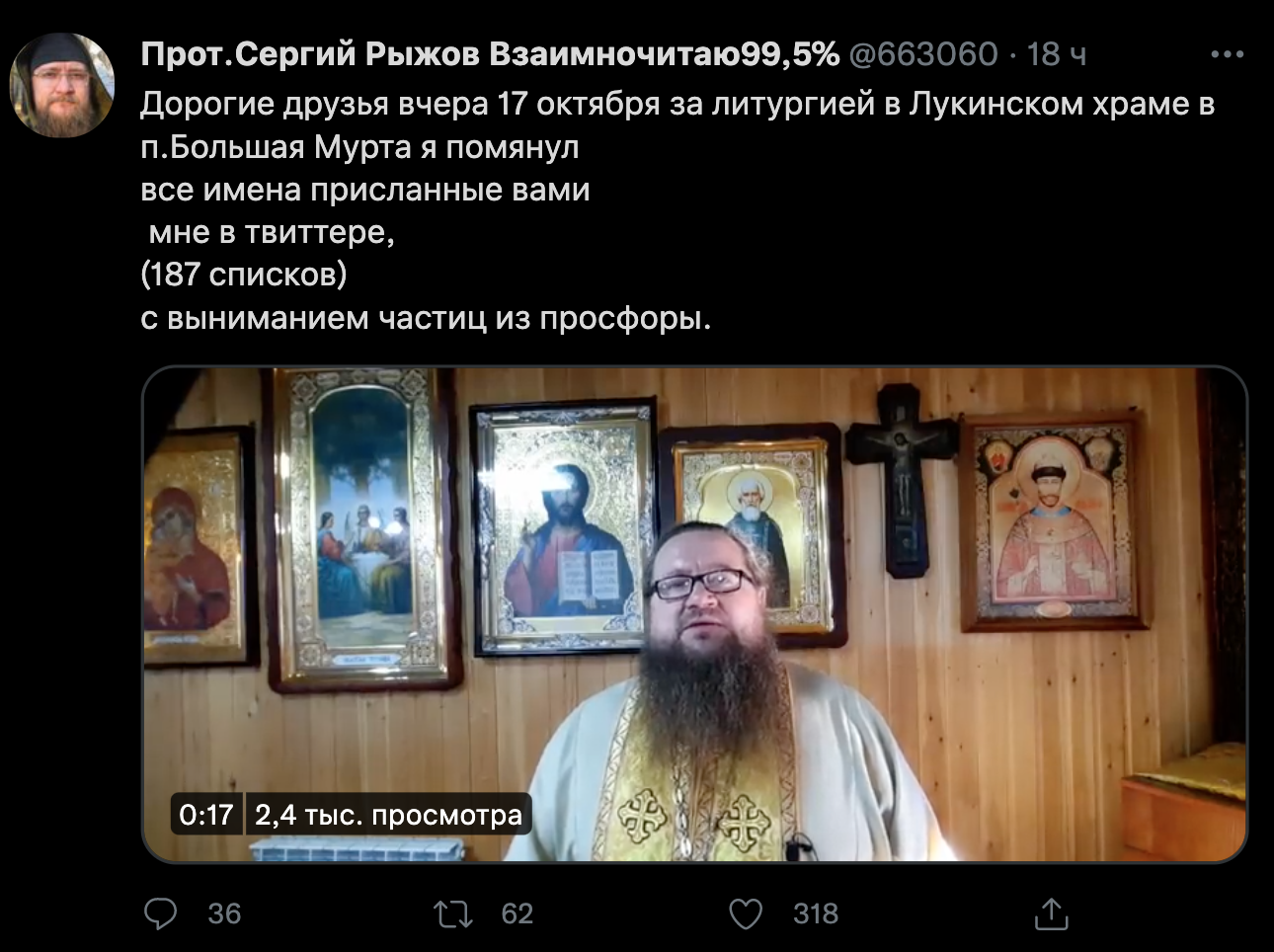Open the @663060 handle link
Screen dimensions: 1274x952
pyautogui.click(x=923, y=53)
